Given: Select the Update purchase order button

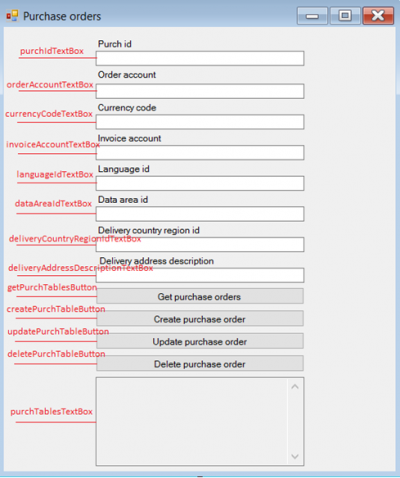Looking at the screenshot, I should coord(200,341).
